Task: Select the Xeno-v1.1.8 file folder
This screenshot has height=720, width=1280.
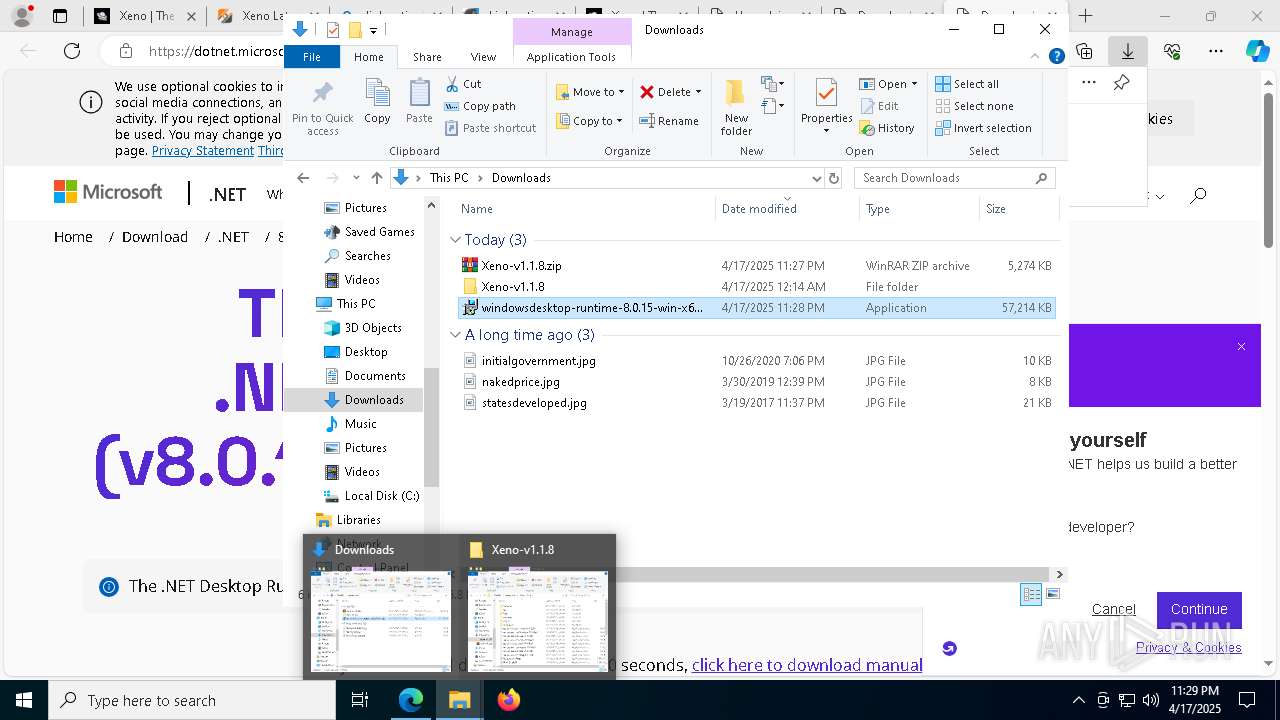Action: (512, 287)
